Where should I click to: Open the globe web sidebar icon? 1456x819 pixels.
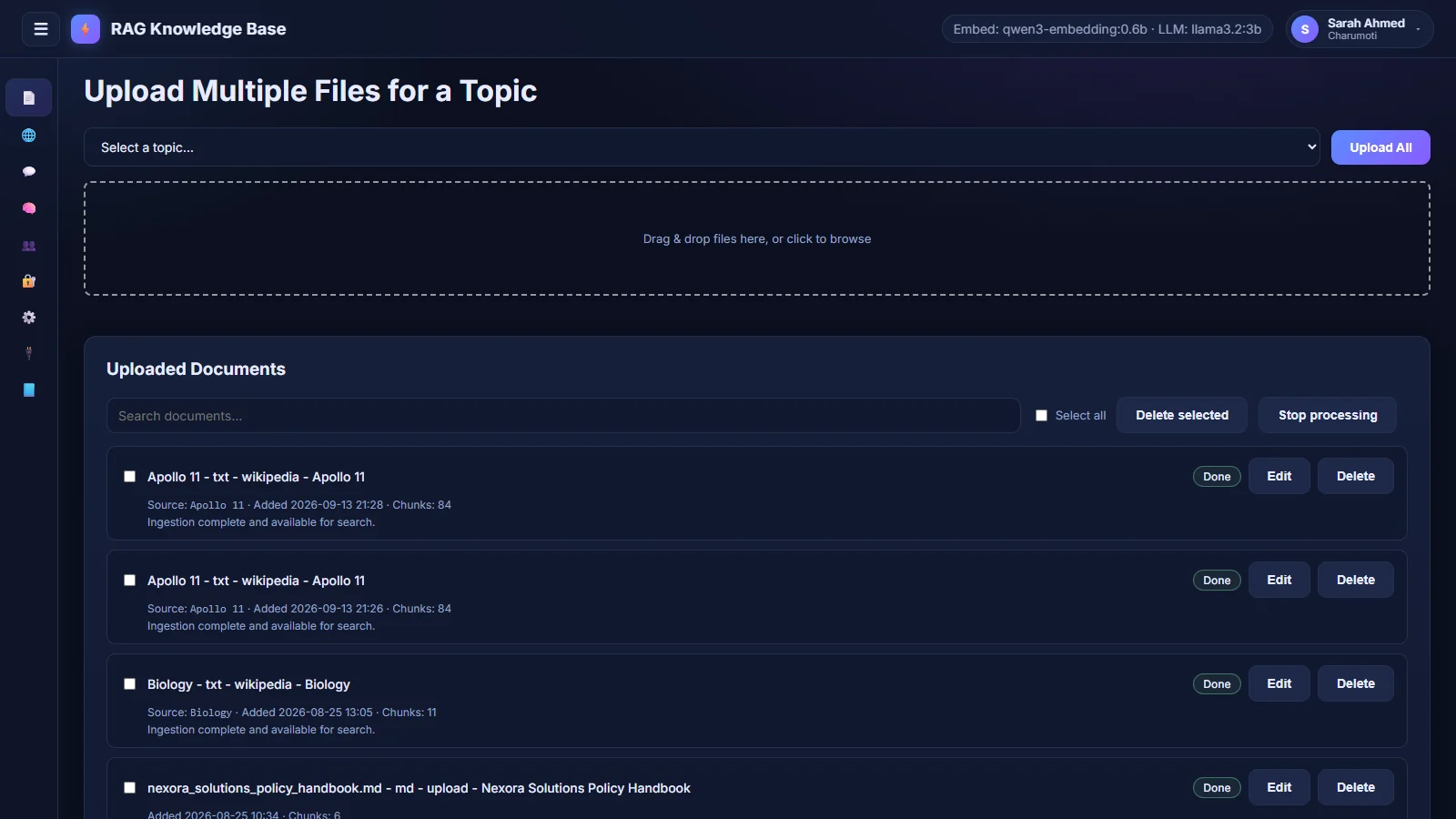pos(29,136)
